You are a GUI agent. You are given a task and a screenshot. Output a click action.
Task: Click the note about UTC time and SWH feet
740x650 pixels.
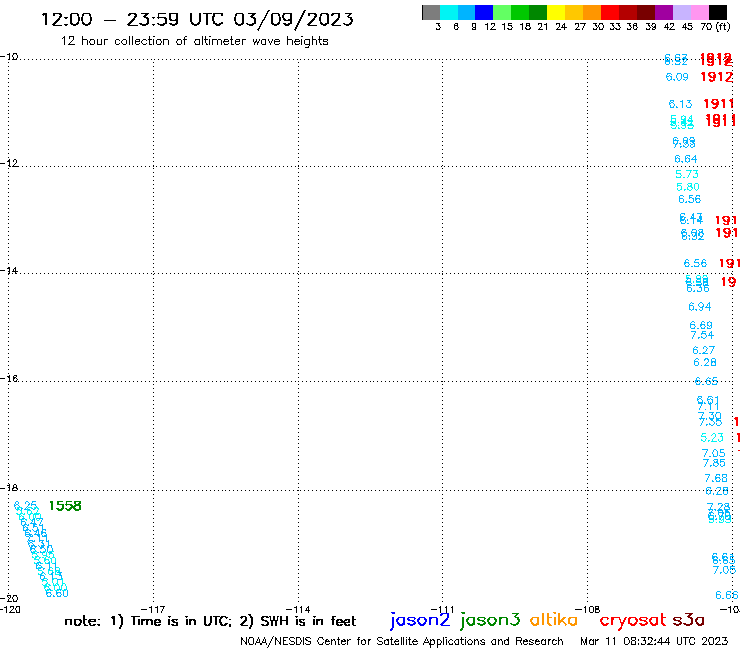pos(210,621)
